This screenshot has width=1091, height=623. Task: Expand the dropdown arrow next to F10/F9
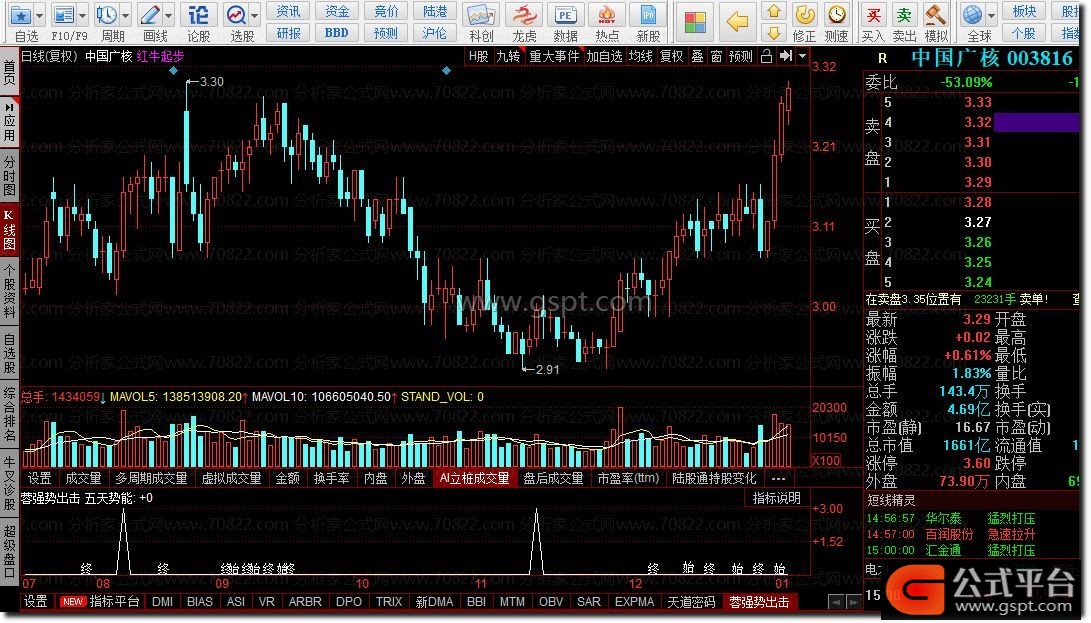tap(83, 15)
